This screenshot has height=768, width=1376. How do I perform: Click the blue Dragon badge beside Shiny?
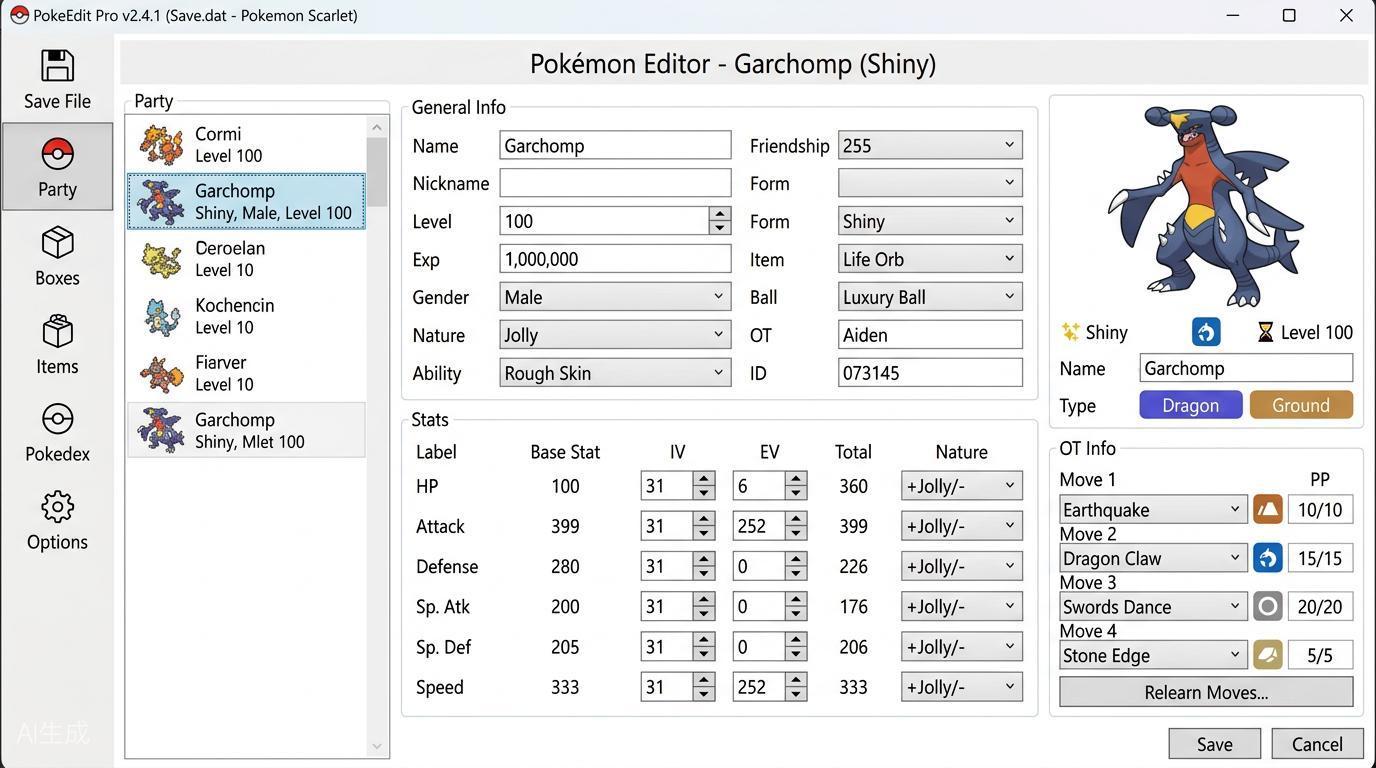click(1206, 332)
